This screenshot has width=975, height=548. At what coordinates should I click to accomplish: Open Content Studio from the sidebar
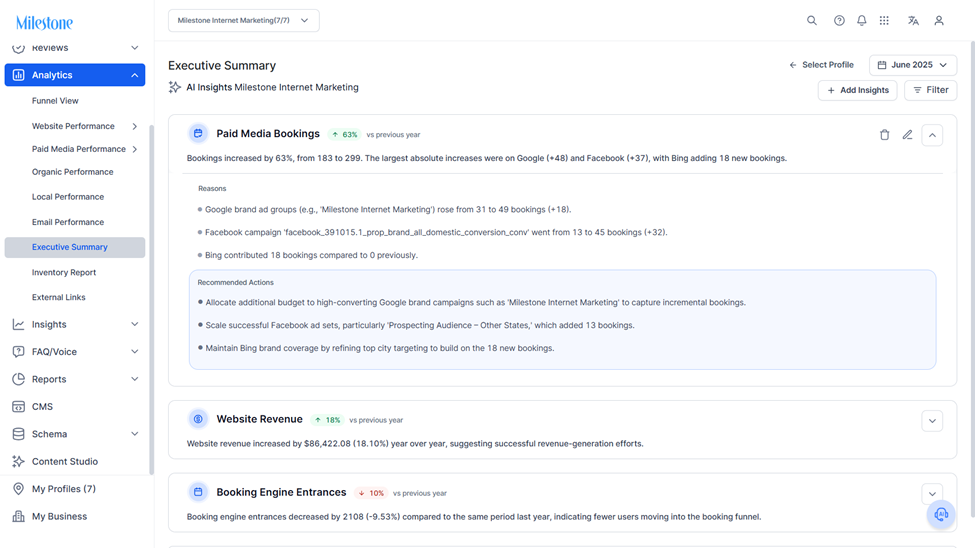pos(65,462)
